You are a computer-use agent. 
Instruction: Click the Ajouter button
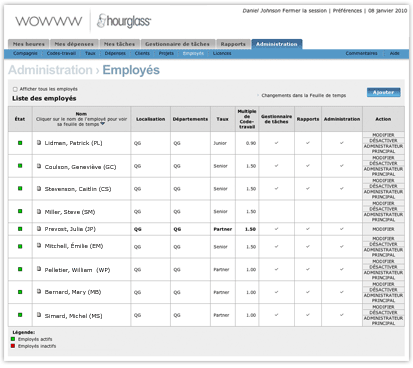[x=383, y=92]
